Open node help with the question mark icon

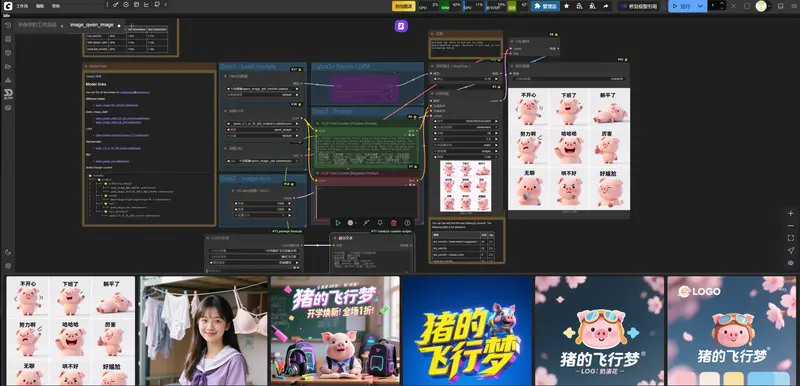point(407,223)
